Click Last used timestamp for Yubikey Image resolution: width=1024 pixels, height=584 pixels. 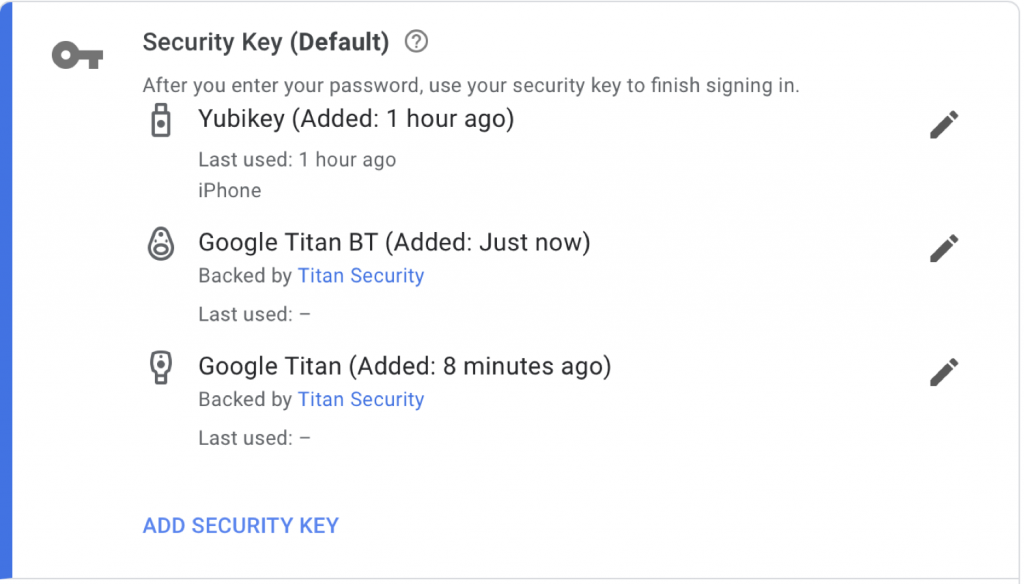click(x=297, y=159)
